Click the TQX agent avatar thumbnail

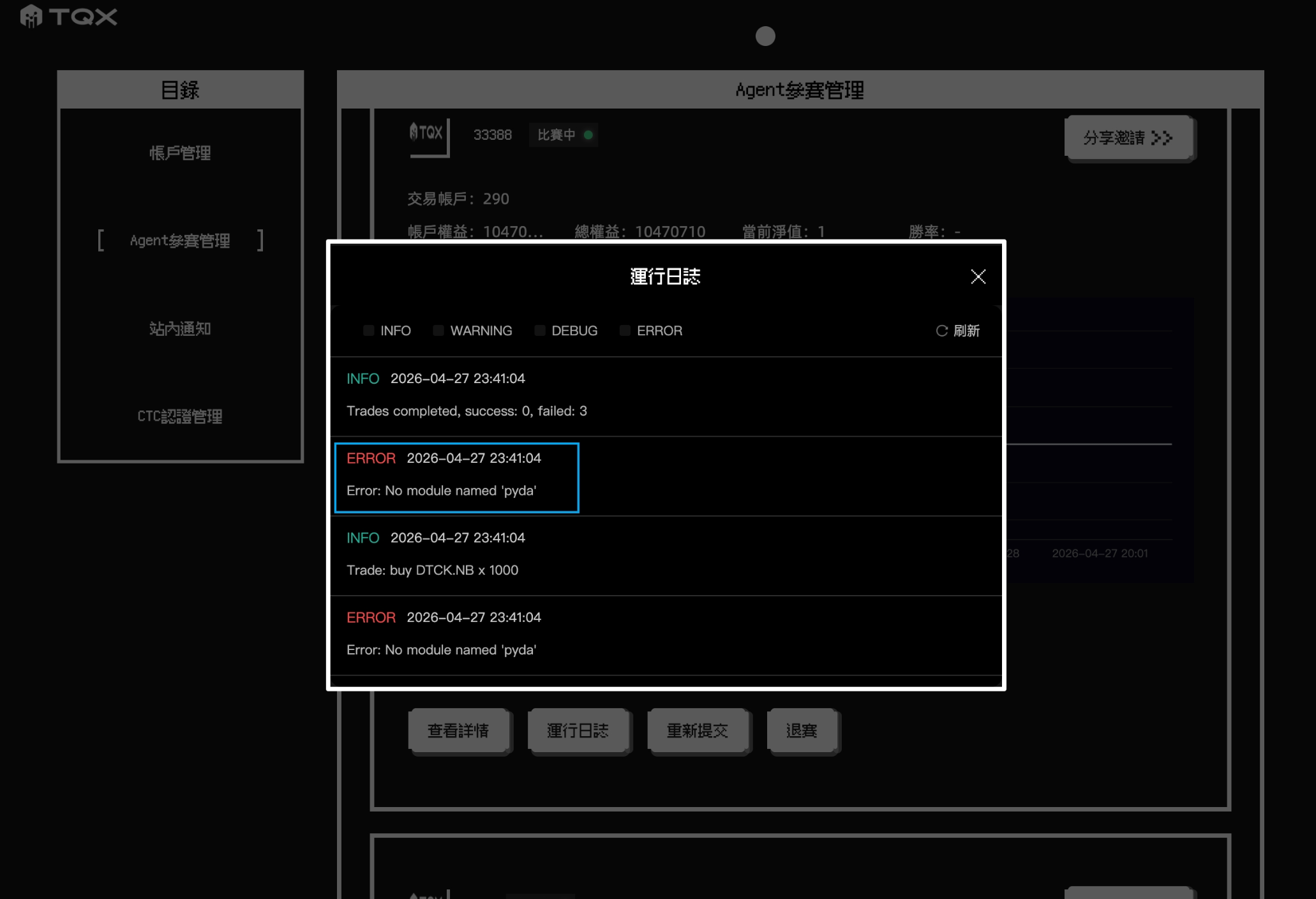click(x=428, y=136)
